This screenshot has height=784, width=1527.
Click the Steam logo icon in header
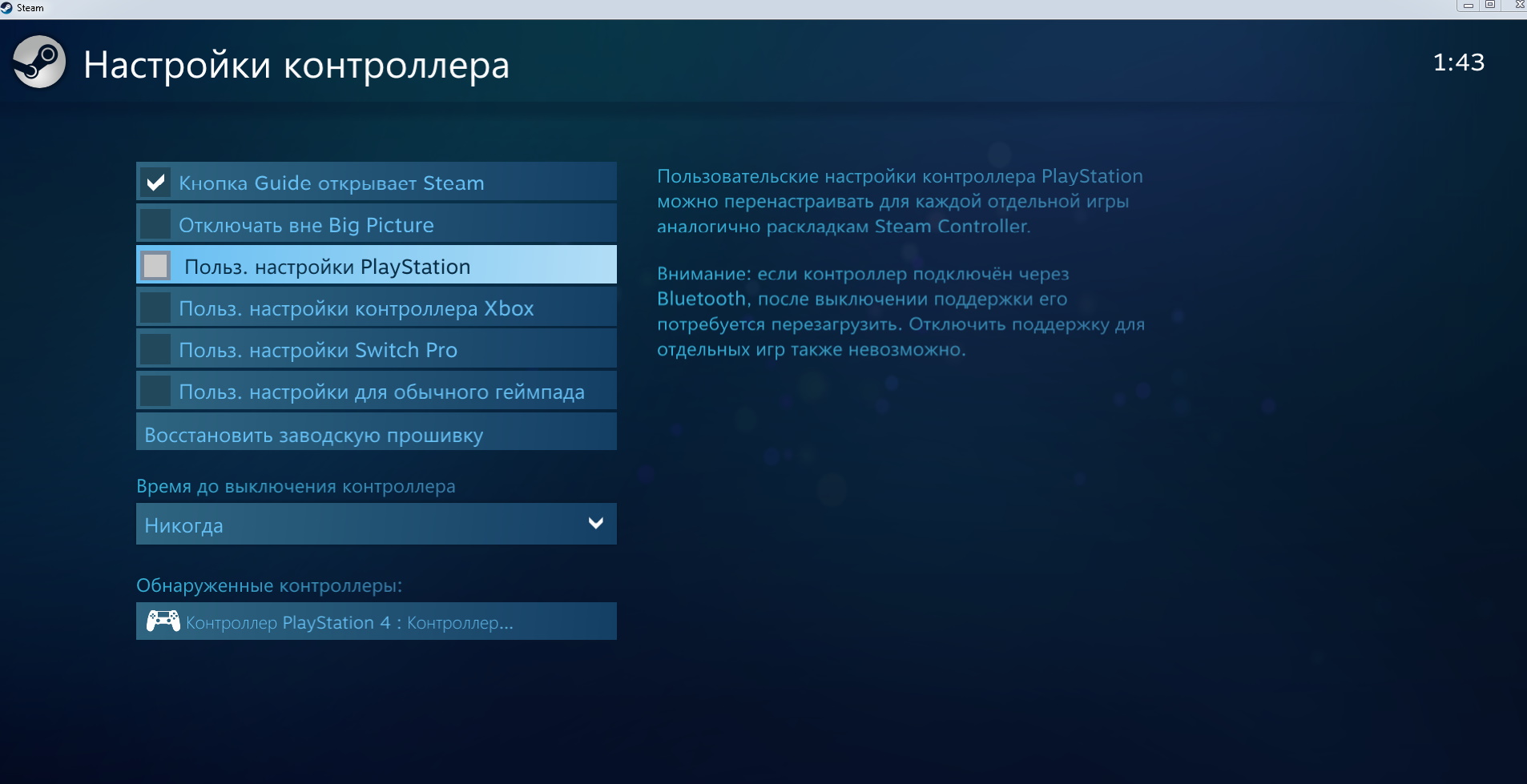(38, 62)
